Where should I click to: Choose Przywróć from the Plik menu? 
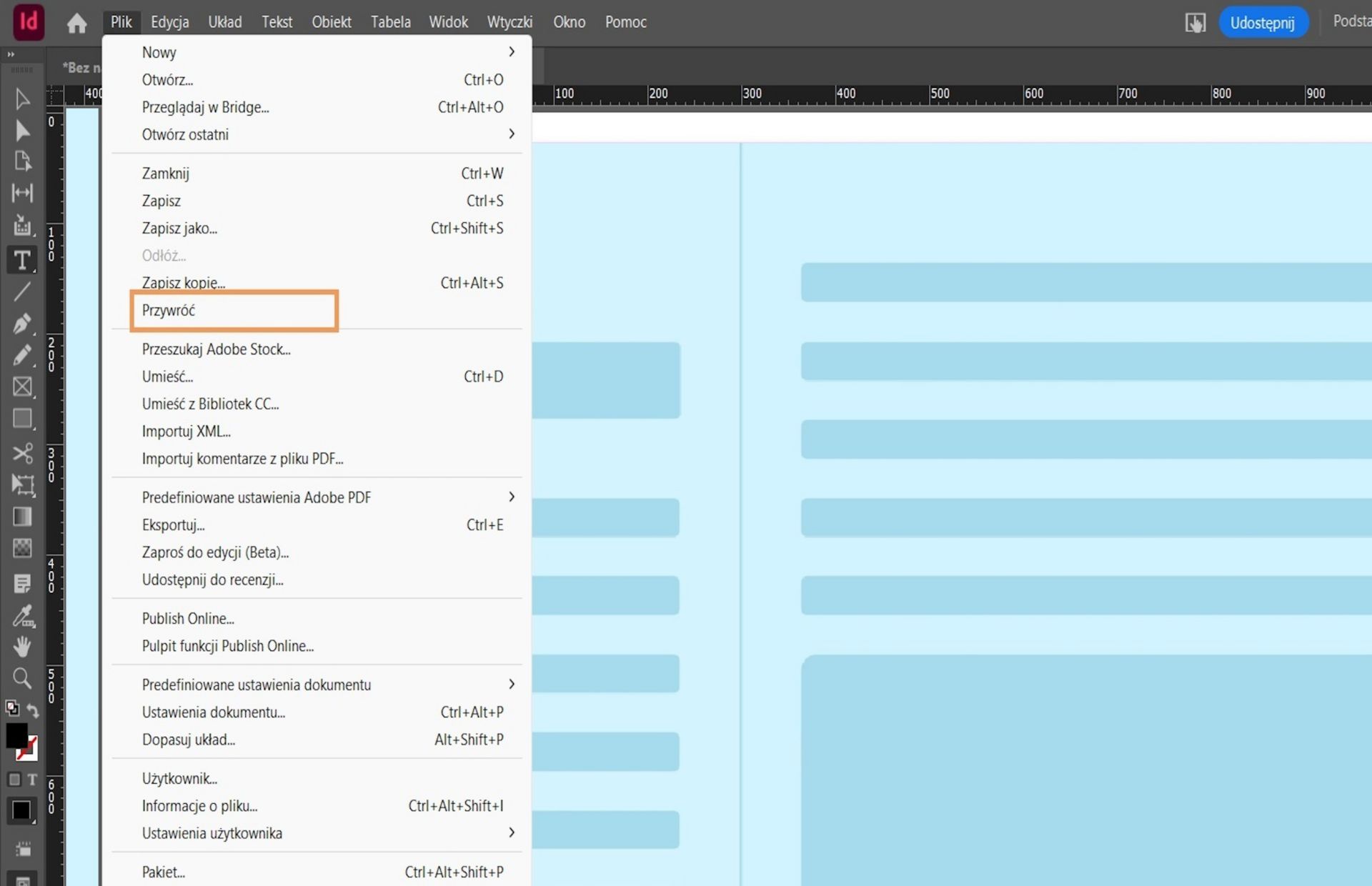pyautogui.click(x=169, y=311)
